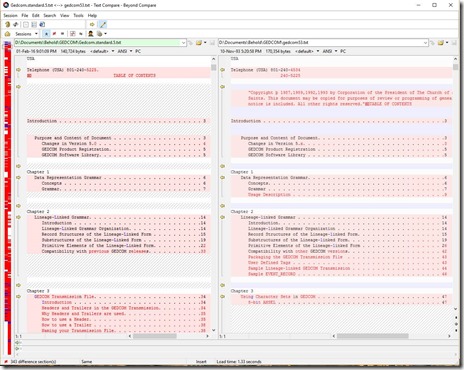The width and height of the screenshot is (464, 370).
Task: Click the left pane horizontal scrollbar thumb
Action: point(155,336)
